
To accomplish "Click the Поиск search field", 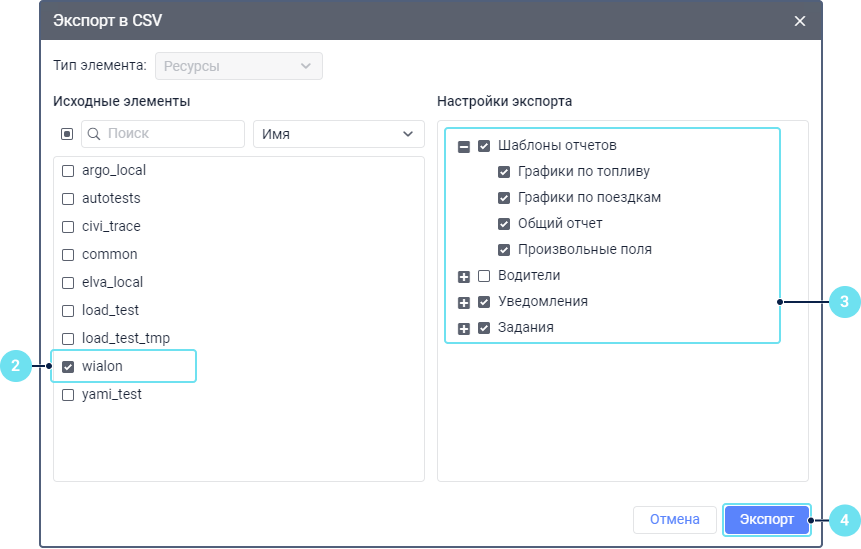I will tap(170, 134).
